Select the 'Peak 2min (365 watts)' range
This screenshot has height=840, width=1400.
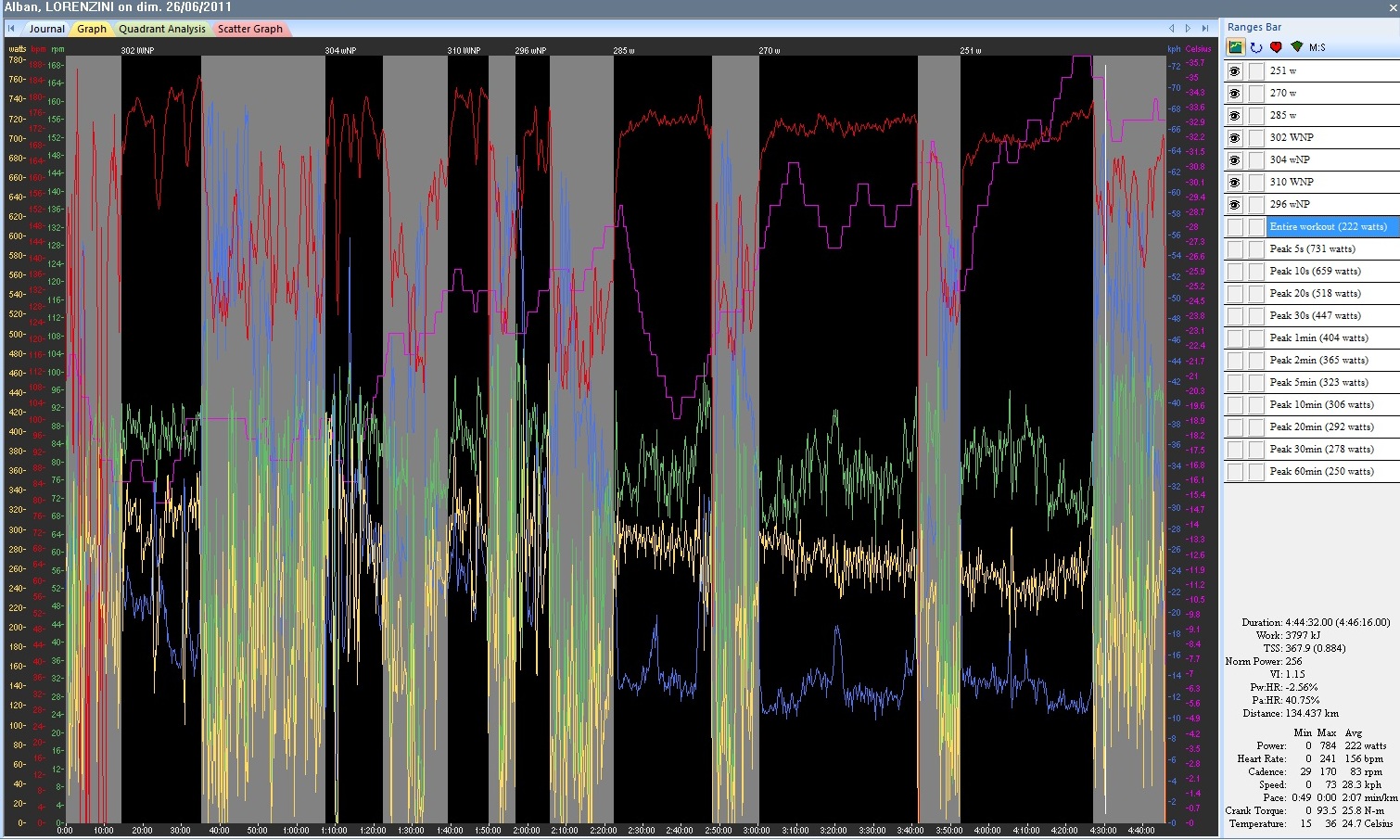coord(1333,360)
